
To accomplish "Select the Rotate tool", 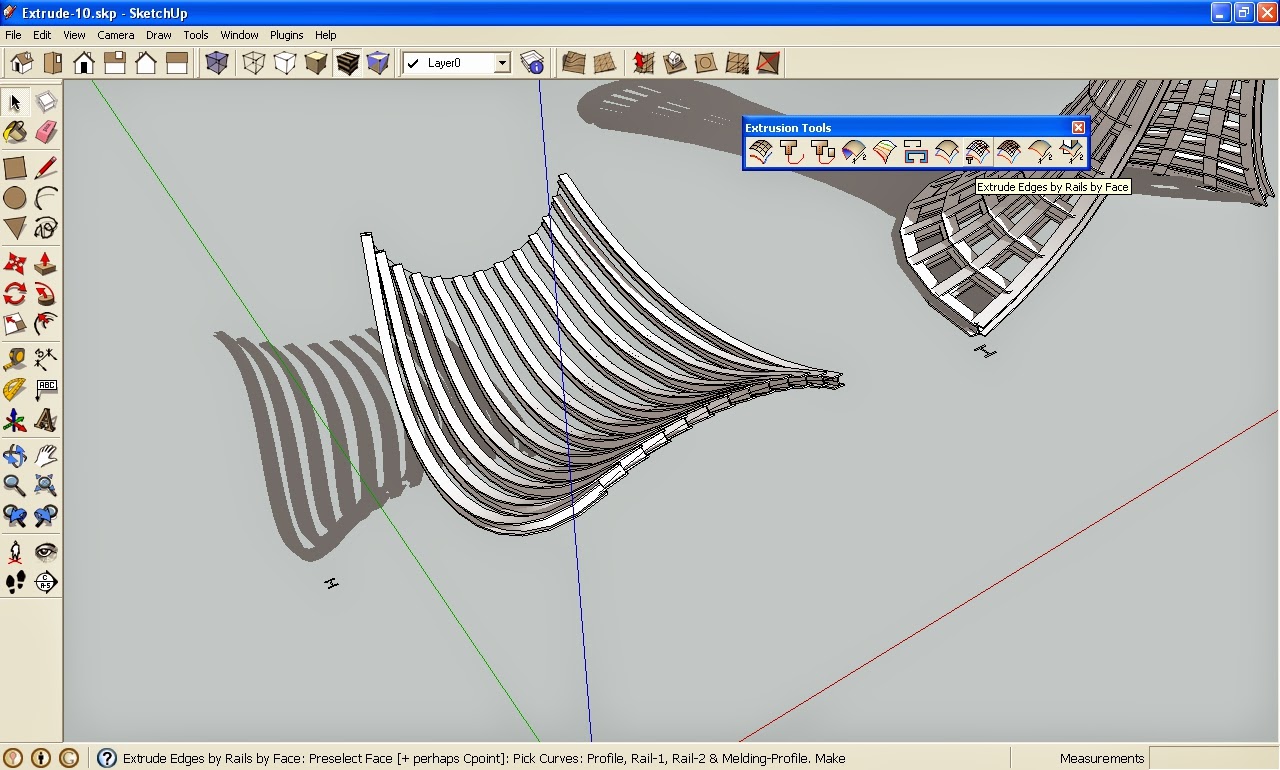I will pos(15,294).
